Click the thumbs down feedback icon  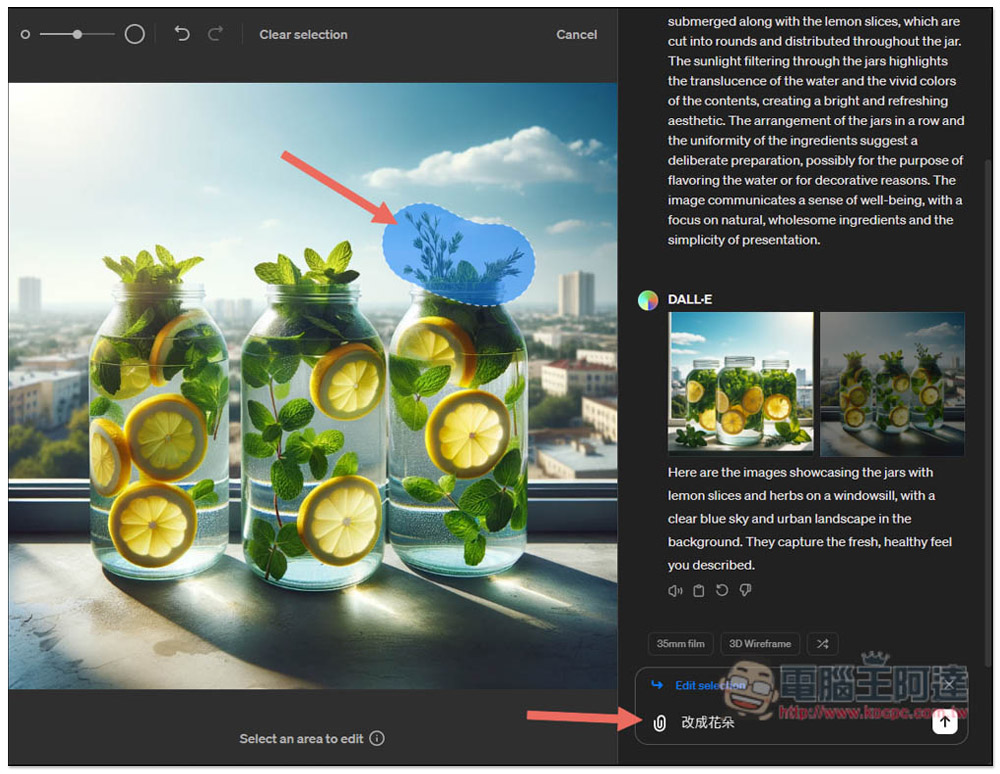pyautogui.click(x=745, y=591)
